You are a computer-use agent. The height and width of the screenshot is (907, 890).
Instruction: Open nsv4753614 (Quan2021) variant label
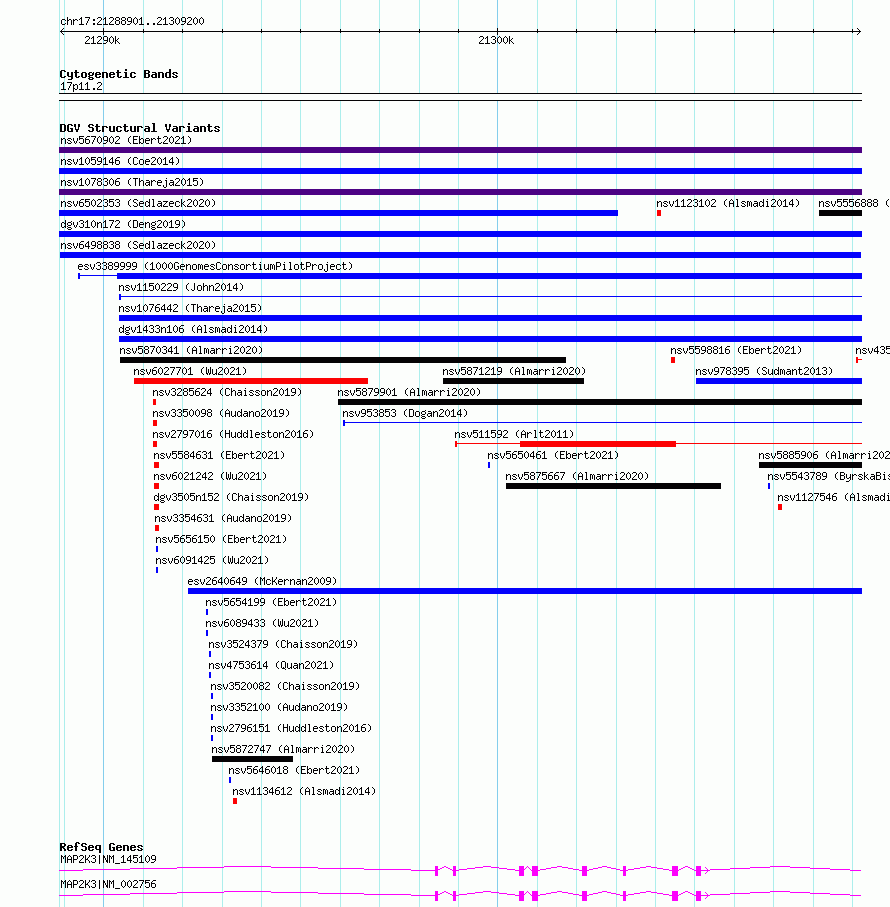pos(271,665)
